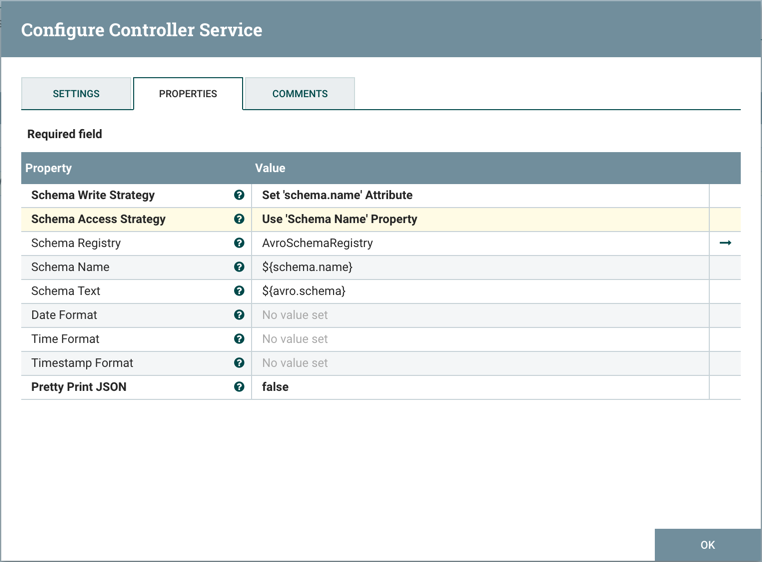Viewport: 762px width, 562px height.
Task: Click help icon next to Time Format
Action: coord(239,339)
